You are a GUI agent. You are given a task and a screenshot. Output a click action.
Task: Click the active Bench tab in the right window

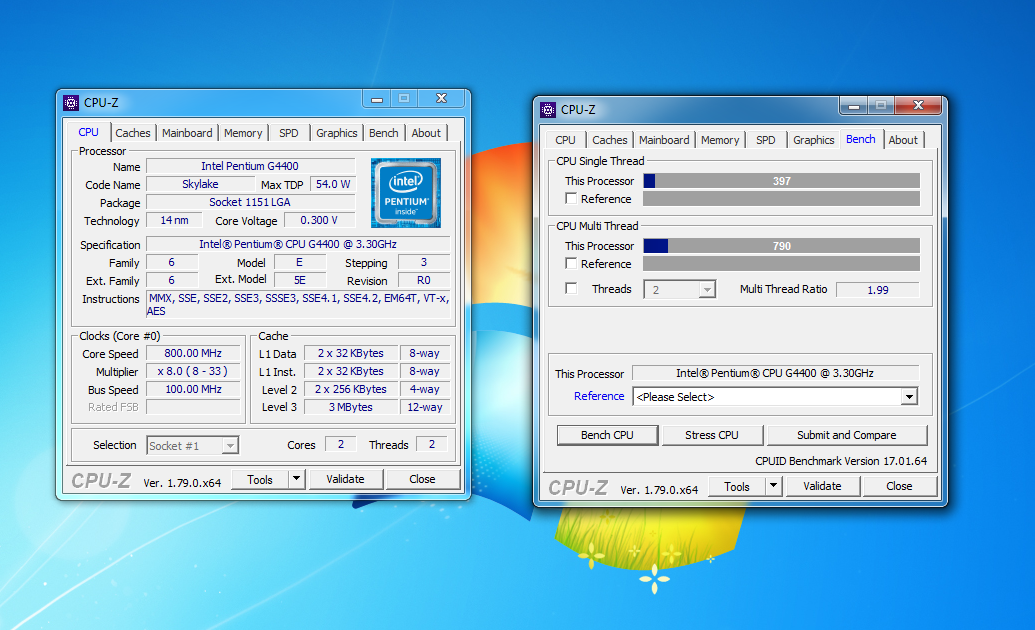pos(861,139)
